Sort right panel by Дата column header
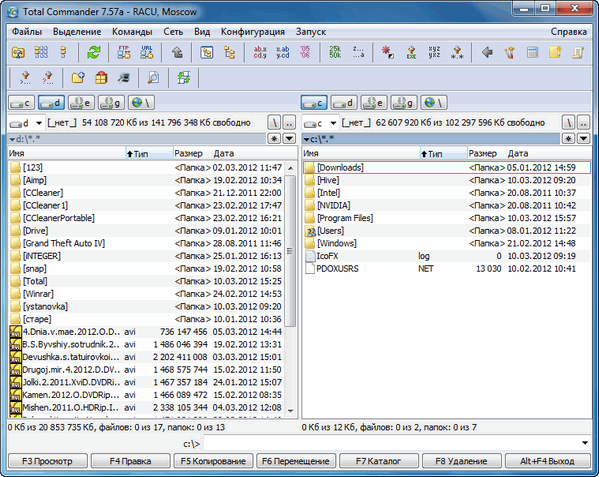 pos(549,154)
